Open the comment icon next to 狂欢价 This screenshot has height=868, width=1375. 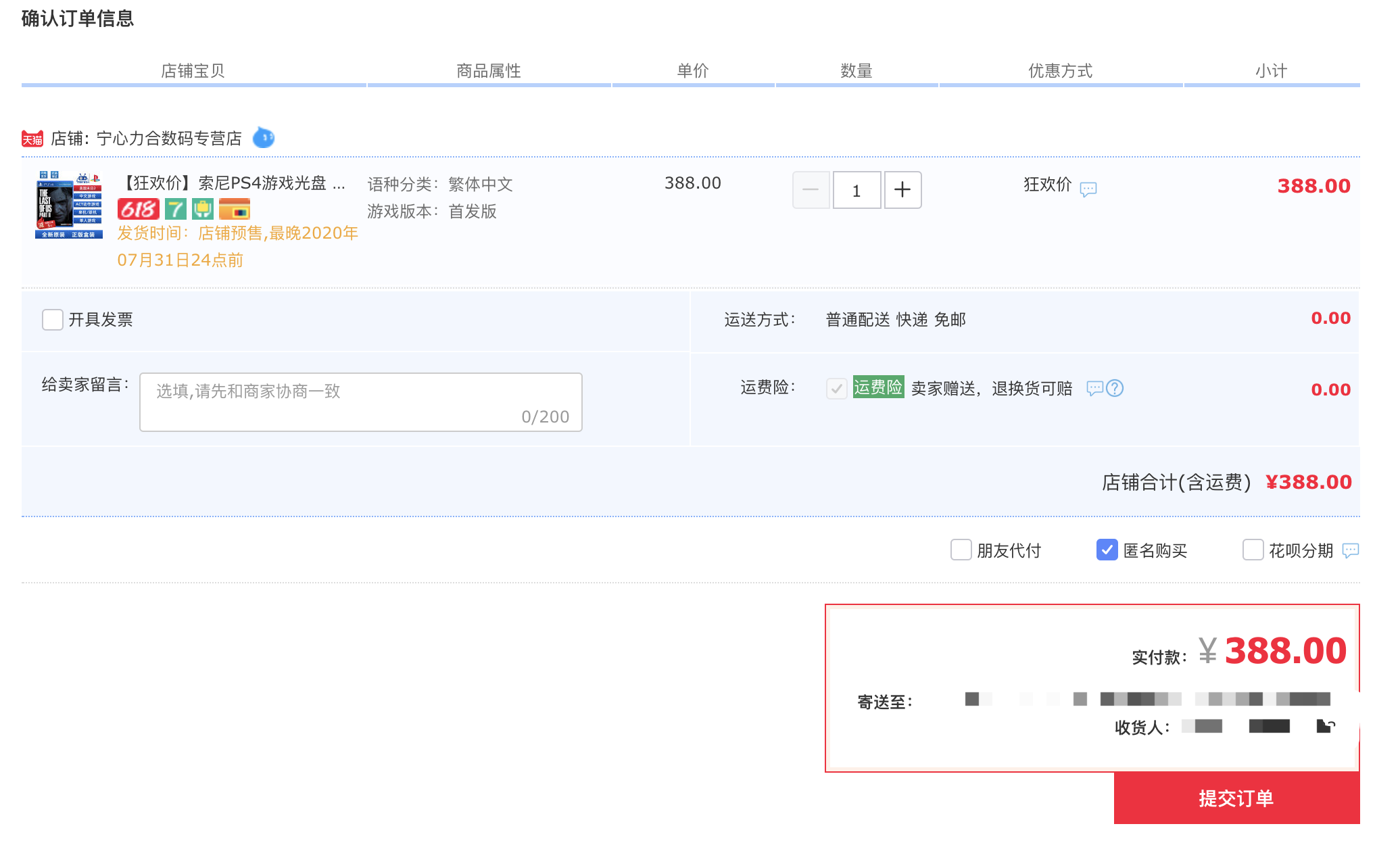pos(1088,189)
